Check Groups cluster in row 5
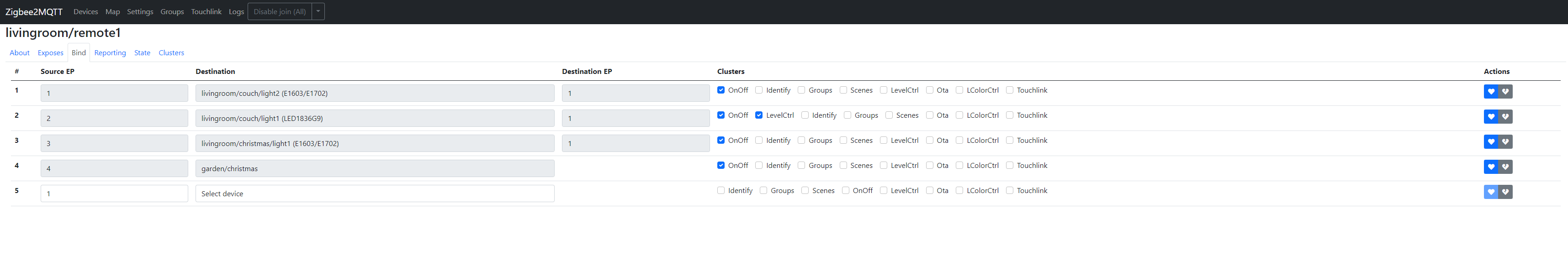This screenshot has width=1568, height=256. tap(763, 190)
